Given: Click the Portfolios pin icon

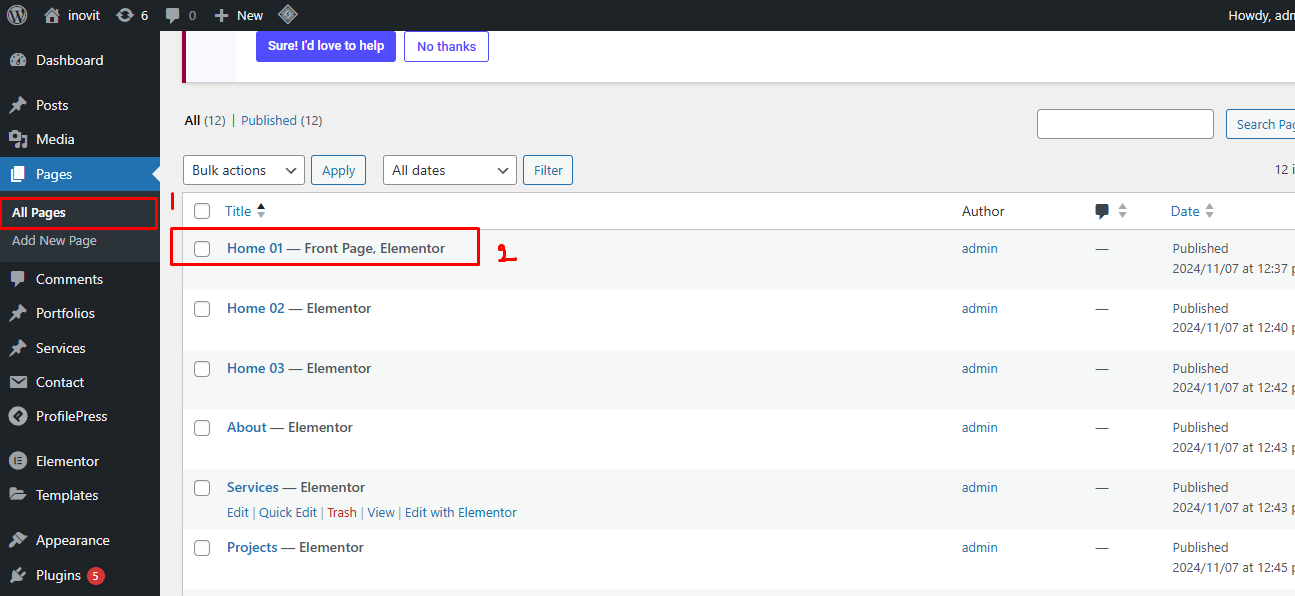Looking at the screenshot, I should (18, 313).
